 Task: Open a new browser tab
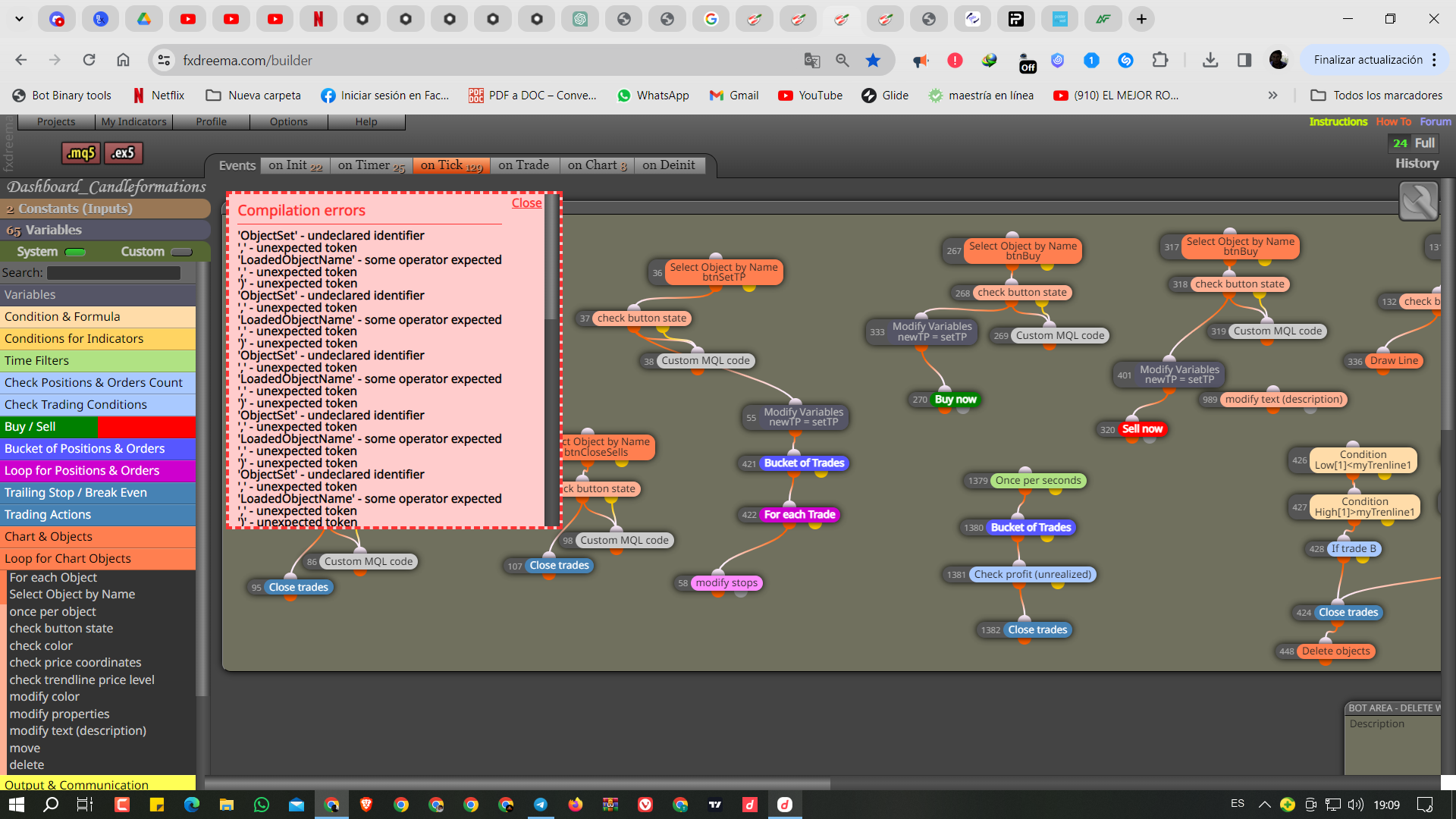[x=1141, y=19]
